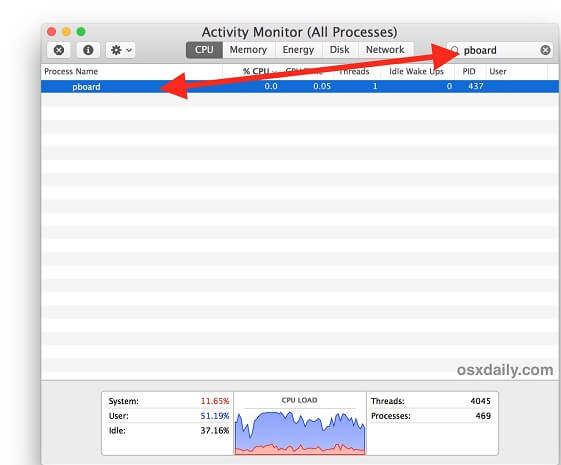Viewport: 561px width, 465px height.
Task: Zoom the Activity Monitor window
Action: click(x=81, y=32)
